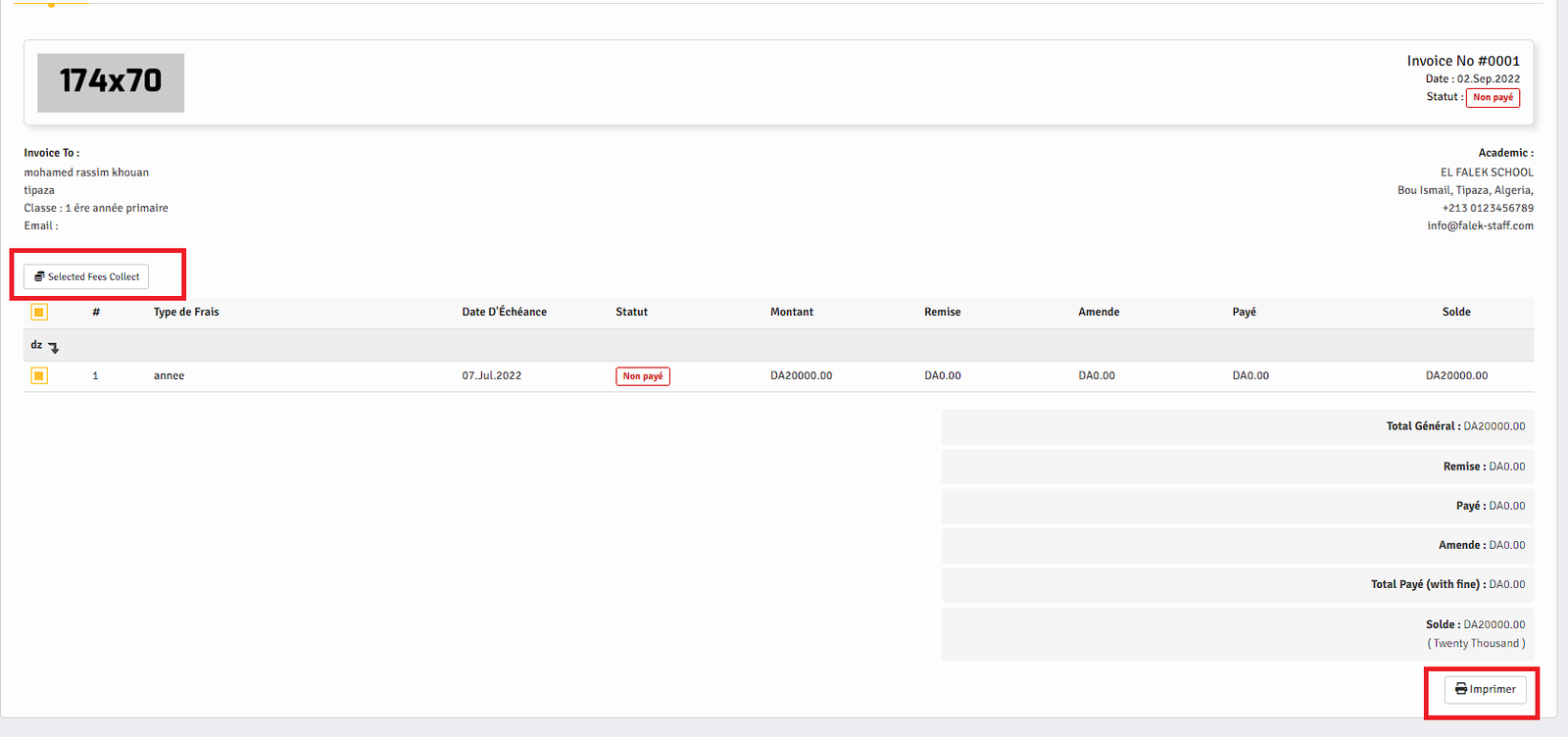The image size is (1568, 737).
Task: Toggle the select-all checkbox in table header
Action: [39, 313]
